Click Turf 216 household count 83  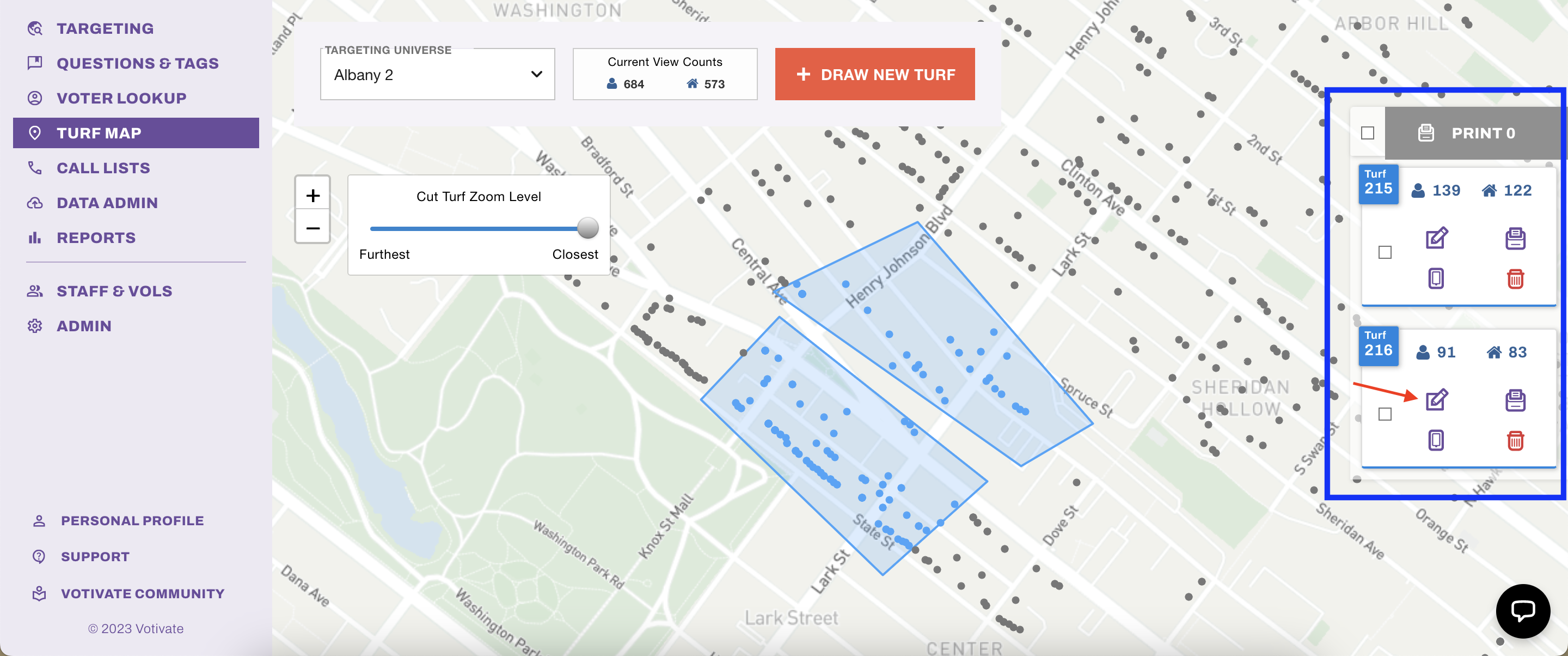click(x=1517, y=352)
